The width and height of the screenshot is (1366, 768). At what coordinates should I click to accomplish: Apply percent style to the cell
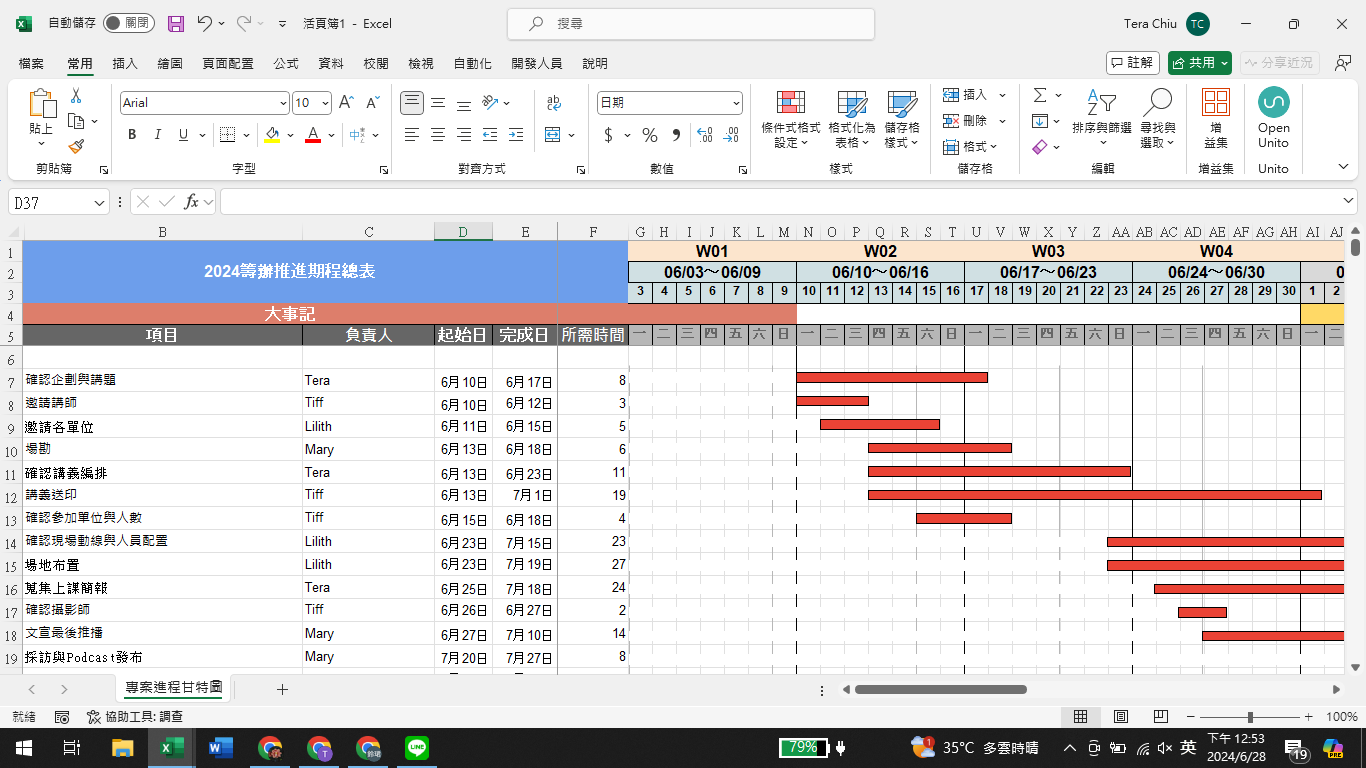(x=650, y=135)
